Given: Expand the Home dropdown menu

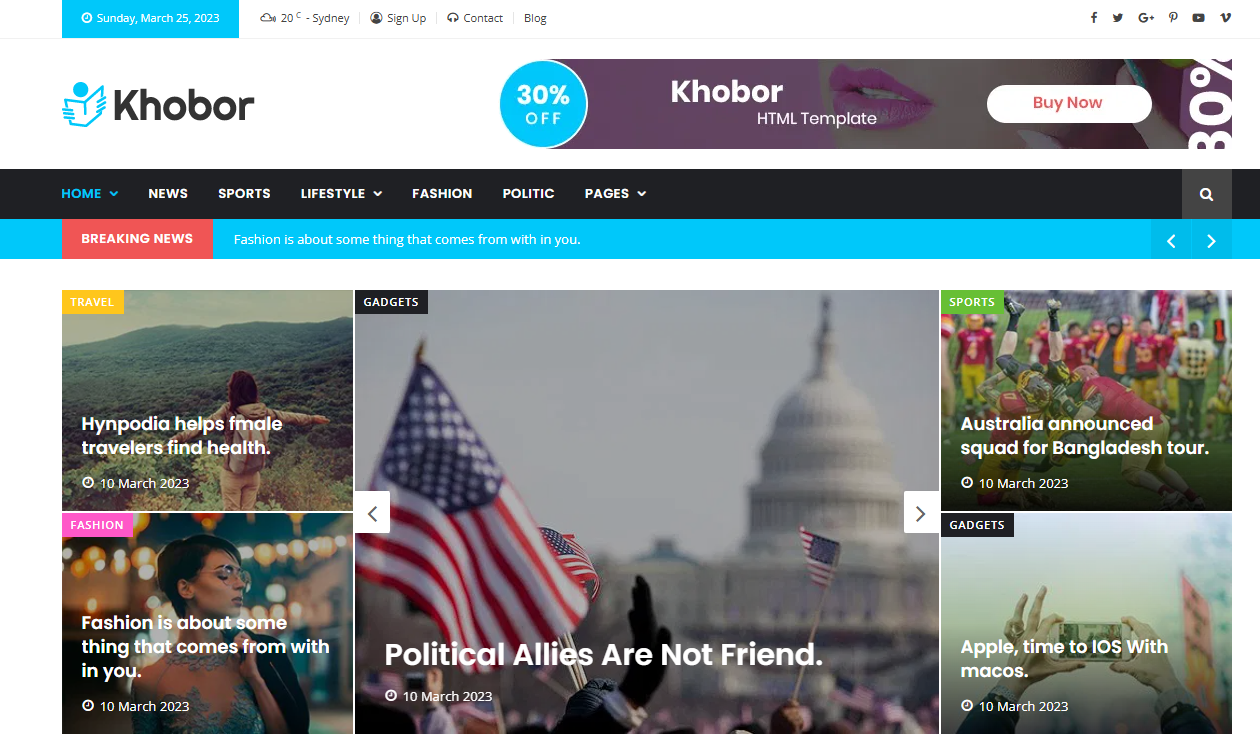Looking at the screenshot, I should pos(90,194).
